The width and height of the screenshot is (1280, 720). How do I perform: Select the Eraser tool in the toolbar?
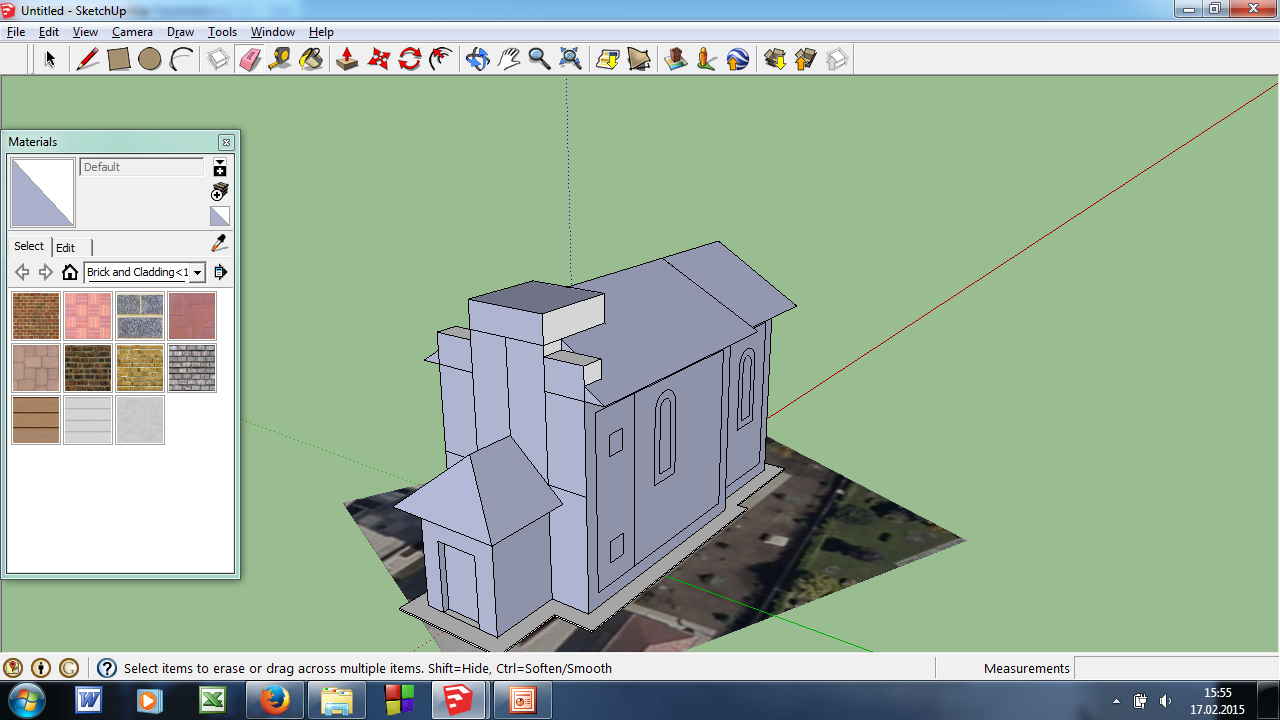click(x=249, y=60)
